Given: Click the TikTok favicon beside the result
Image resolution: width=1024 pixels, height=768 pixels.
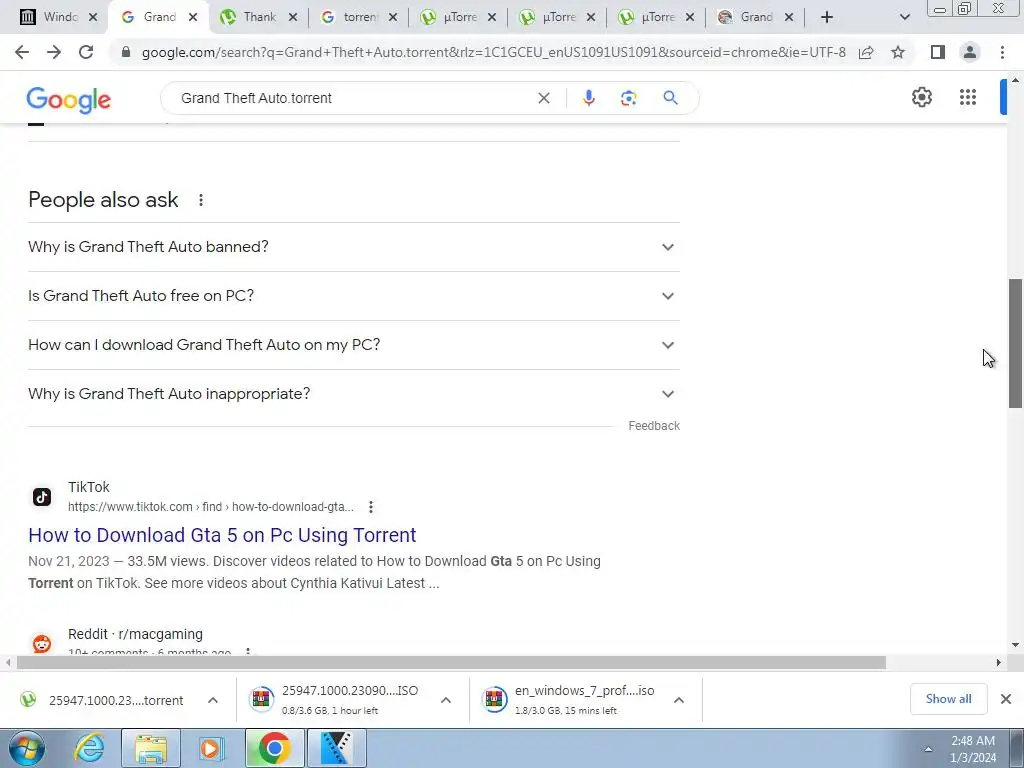Looking at the screenshot, I should pyautogui.click(x=42, y=497).
